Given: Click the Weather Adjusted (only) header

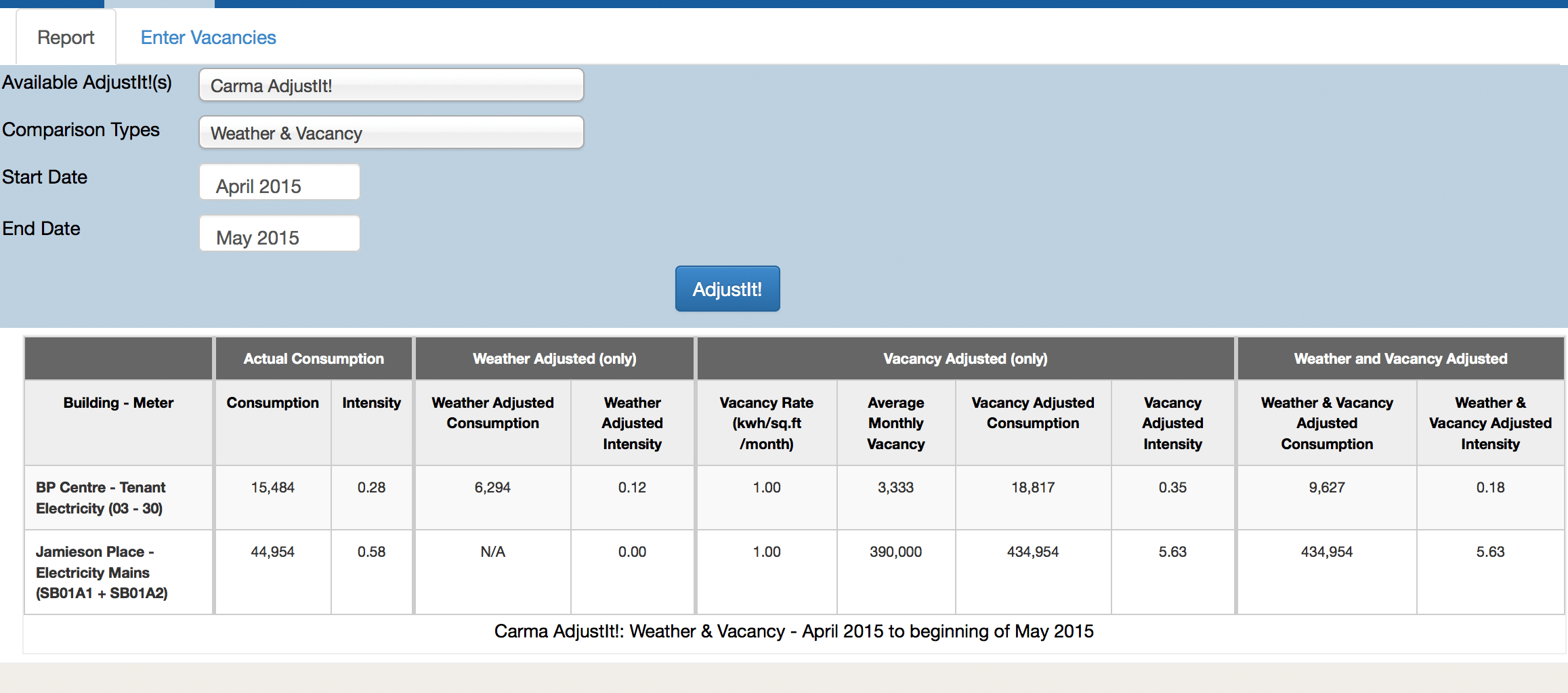Looking at the screenshot, I should 554,358.
